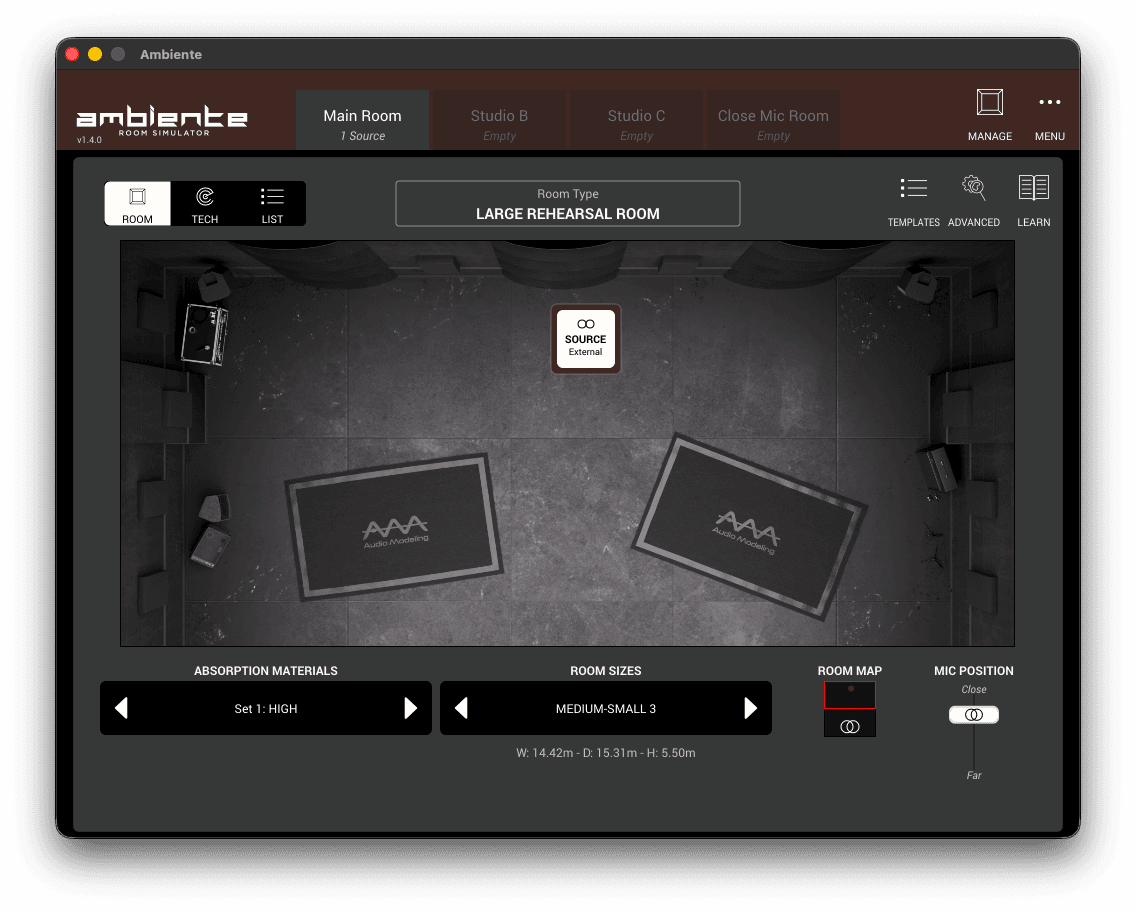Switch to Tech view
The width and height of the screenshot is (1136, 912).
tap(205, 204)
